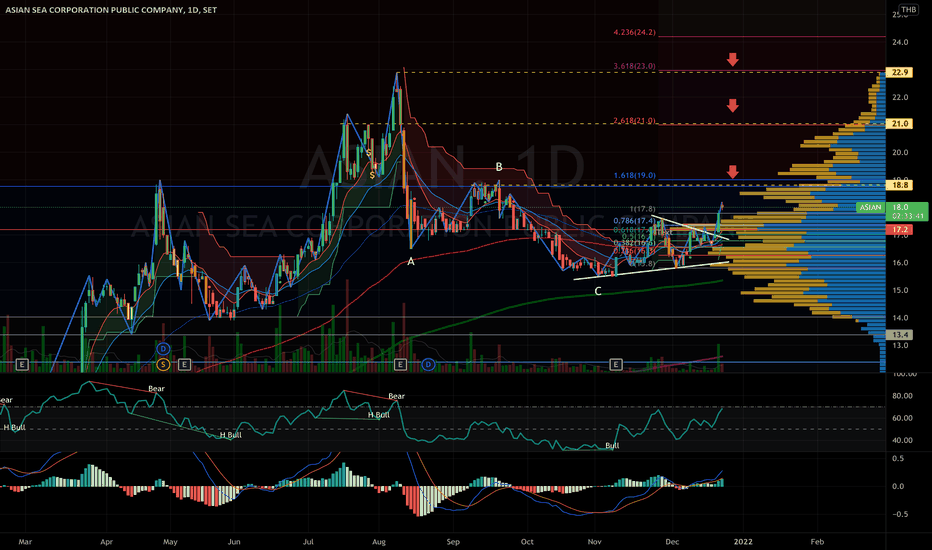Click the 2022 label on the time axis
Viewport: 932px width, 550px height.
click(743, 542)
